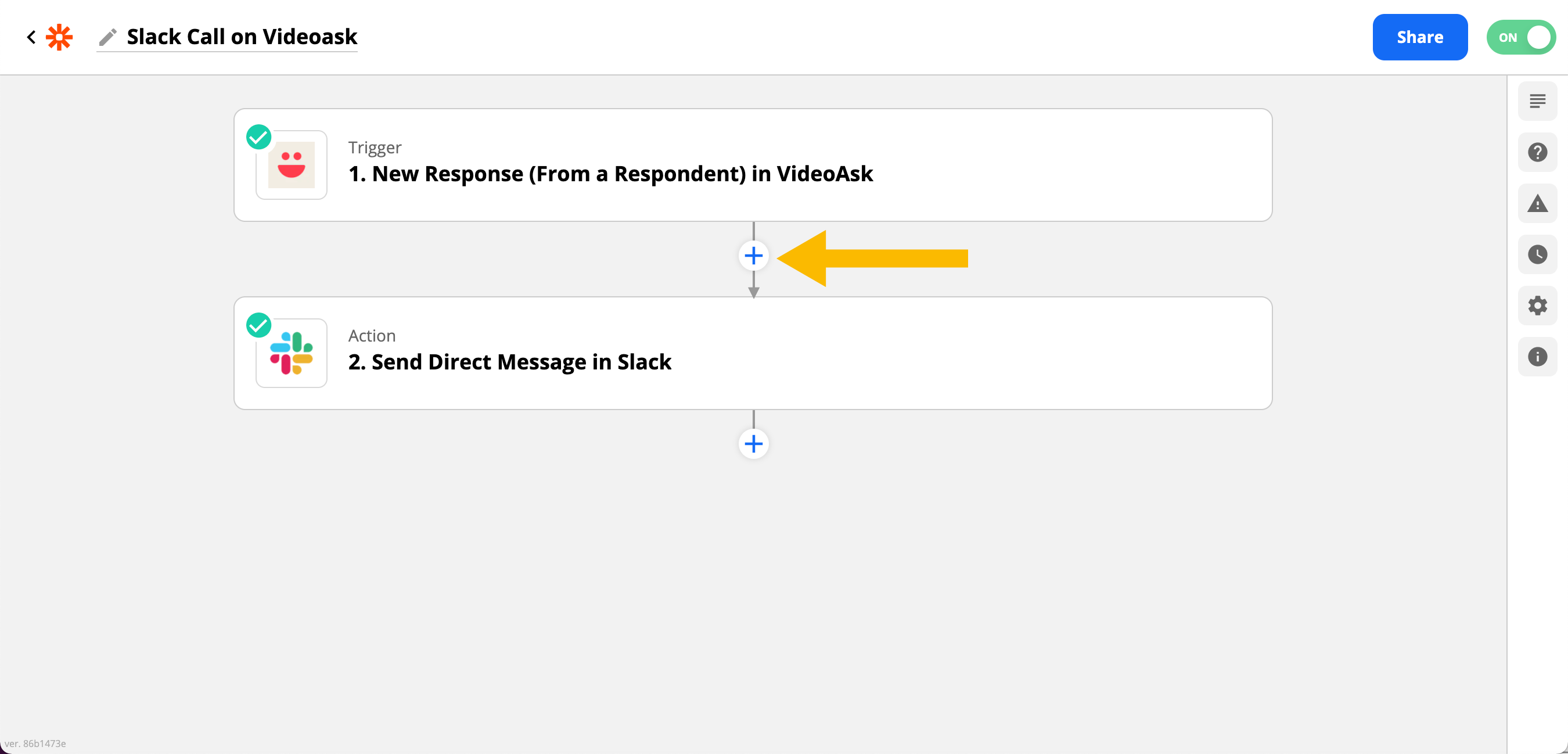Show the warning triangle alerts panel
1568x754 pixels.
[x=1537, y=203]
